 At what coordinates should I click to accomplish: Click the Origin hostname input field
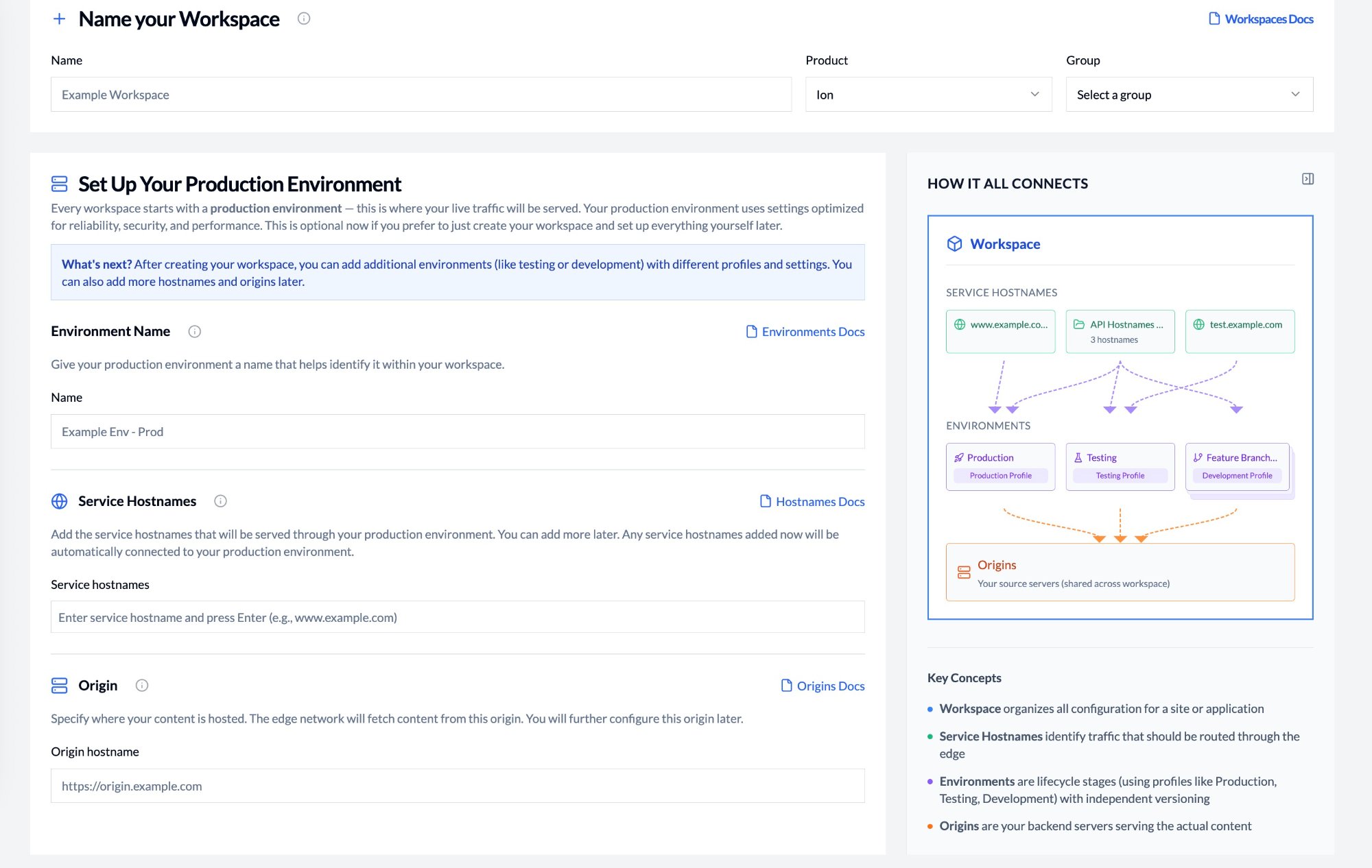[458, 786]
